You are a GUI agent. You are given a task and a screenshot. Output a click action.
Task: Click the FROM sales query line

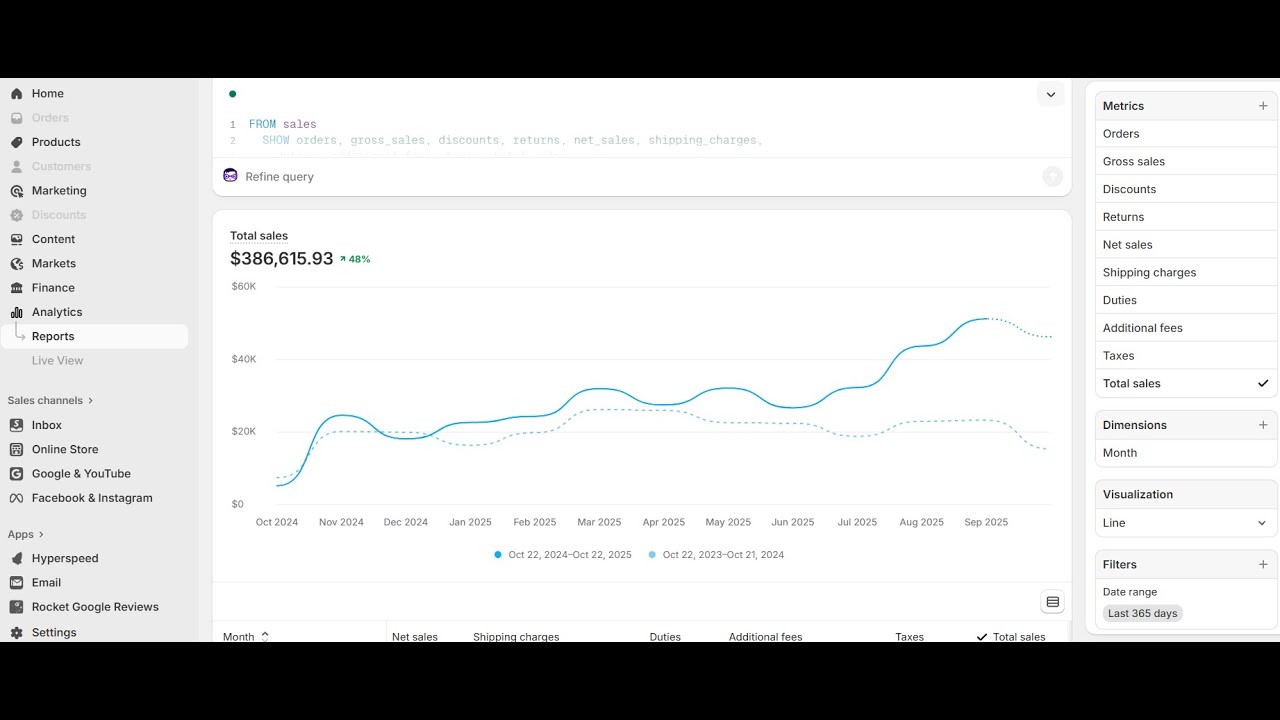point(283,125)
